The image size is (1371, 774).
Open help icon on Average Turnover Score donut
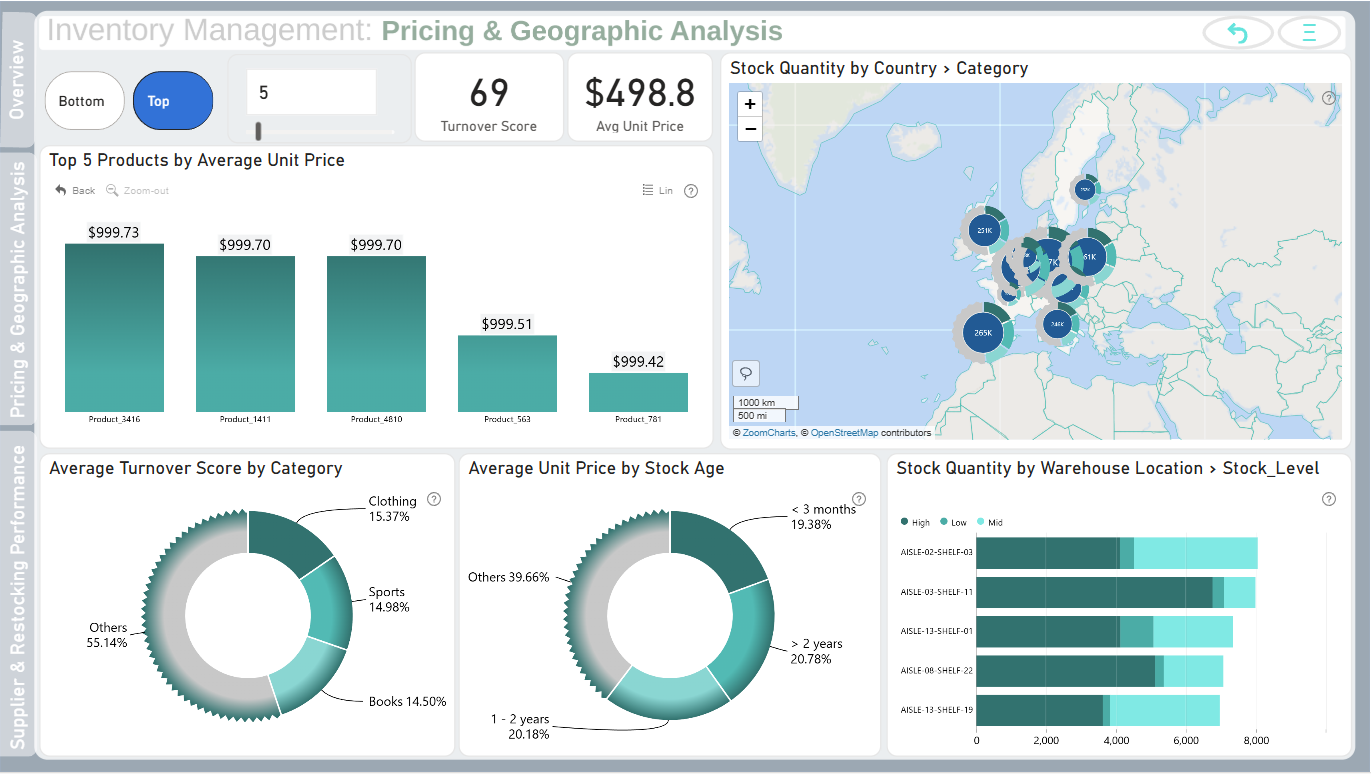pyautogui.click(x=434, y=499)
